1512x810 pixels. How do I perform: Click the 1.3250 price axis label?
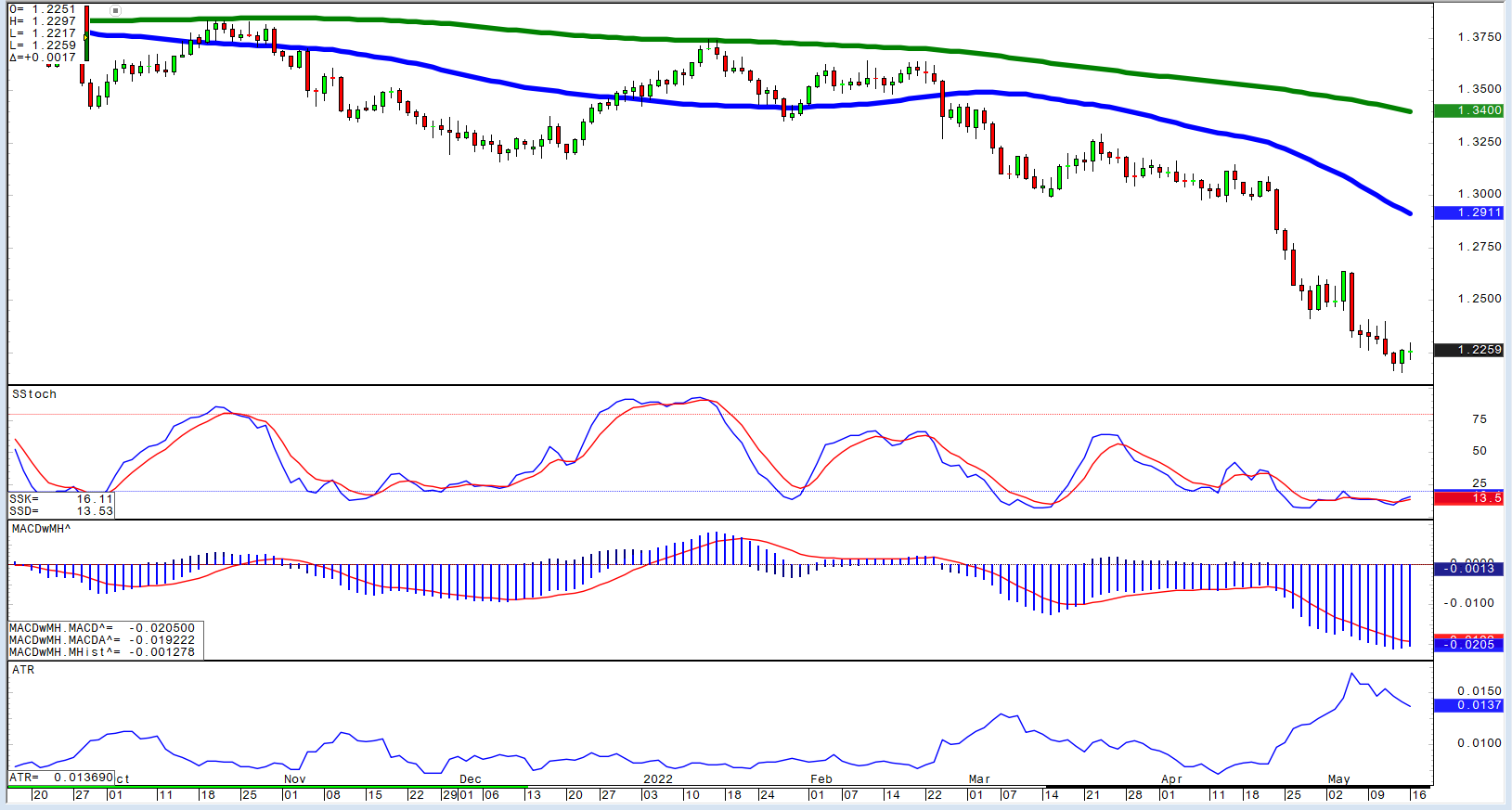coord(1480,142)
